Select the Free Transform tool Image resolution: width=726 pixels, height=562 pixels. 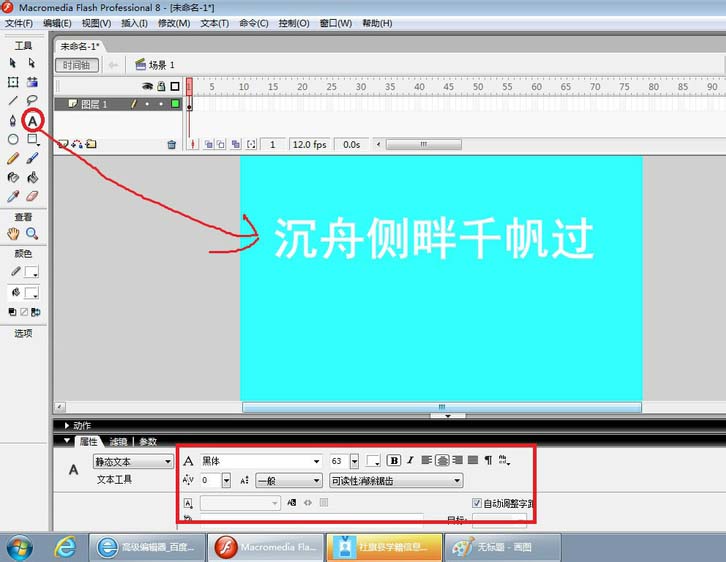click(13, 82)
